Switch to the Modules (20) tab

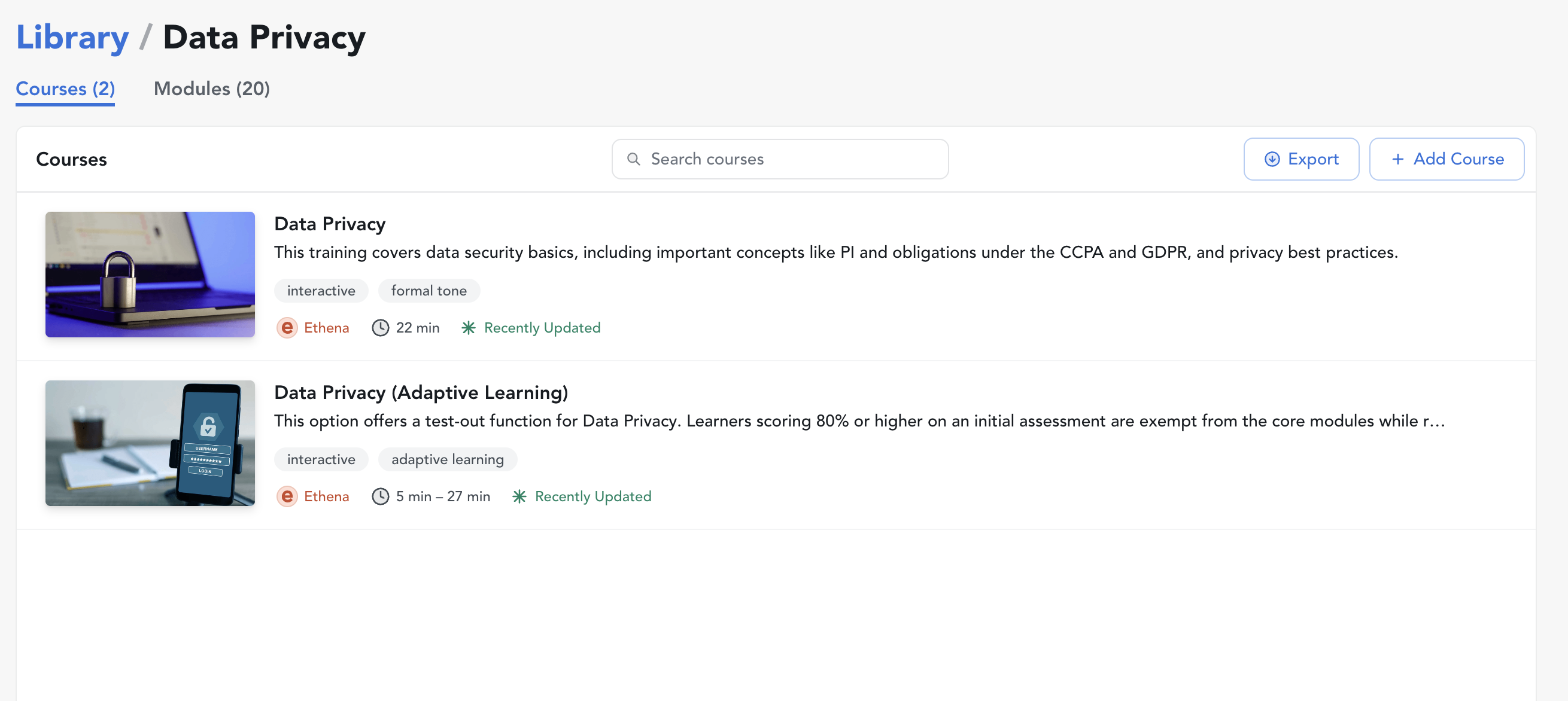coord(211,89)
